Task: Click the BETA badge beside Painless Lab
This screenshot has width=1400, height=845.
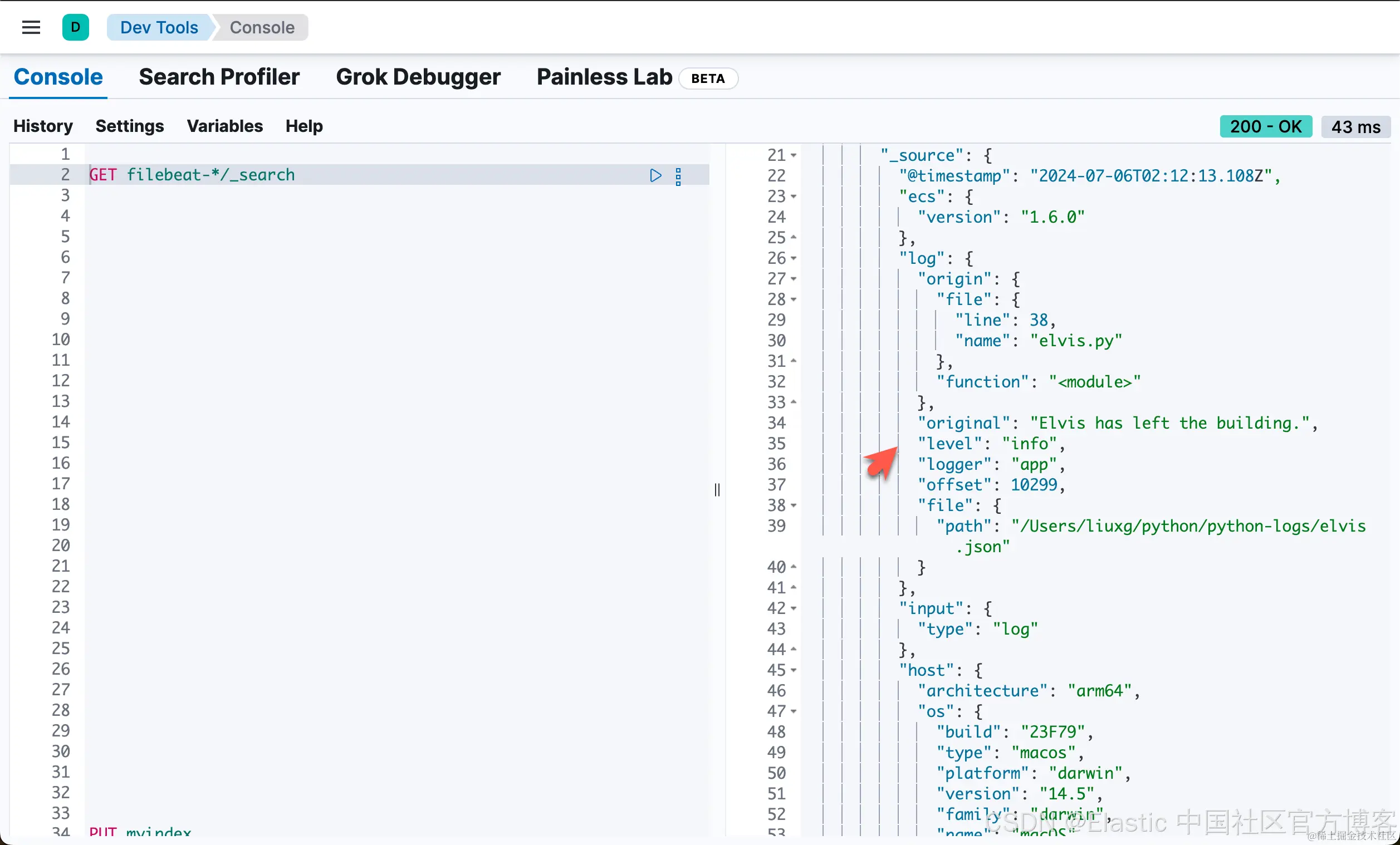Action: point(708,78)
